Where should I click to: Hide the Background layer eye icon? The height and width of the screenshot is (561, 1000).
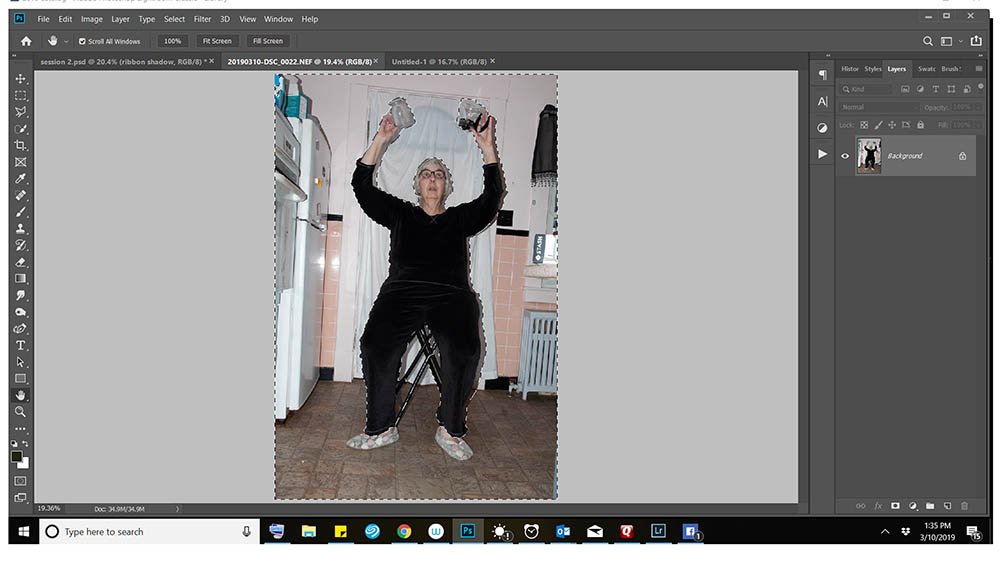(x=845, y=156)
